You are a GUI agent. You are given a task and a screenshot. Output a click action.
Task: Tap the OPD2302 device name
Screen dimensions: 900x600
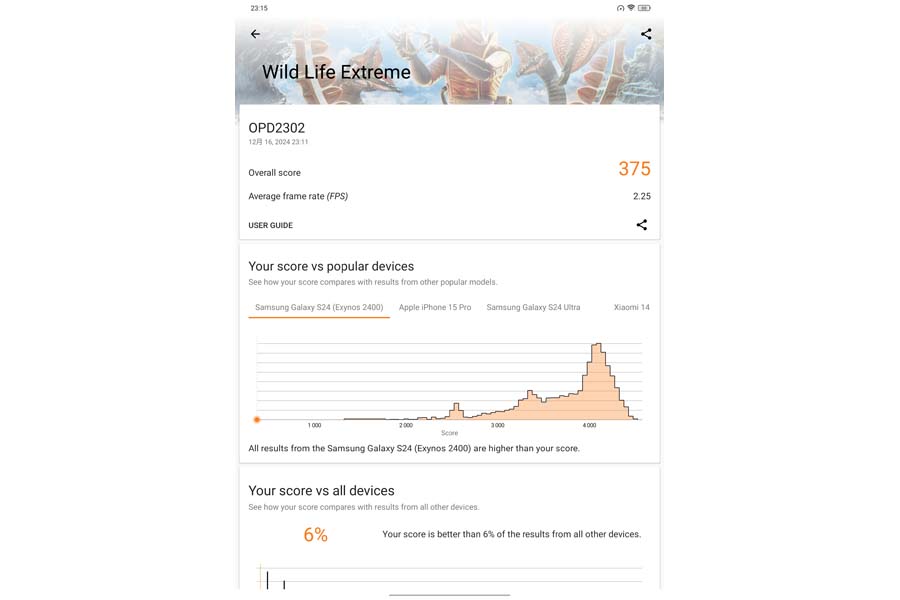277,128
